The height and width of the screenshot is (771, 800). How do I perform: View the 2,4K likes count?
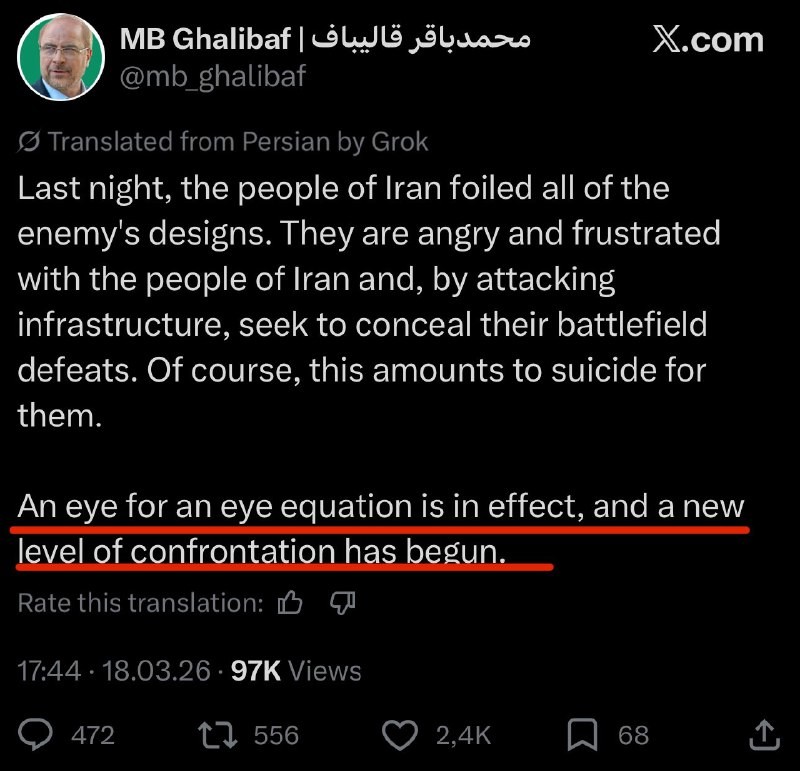click(464, 736)
